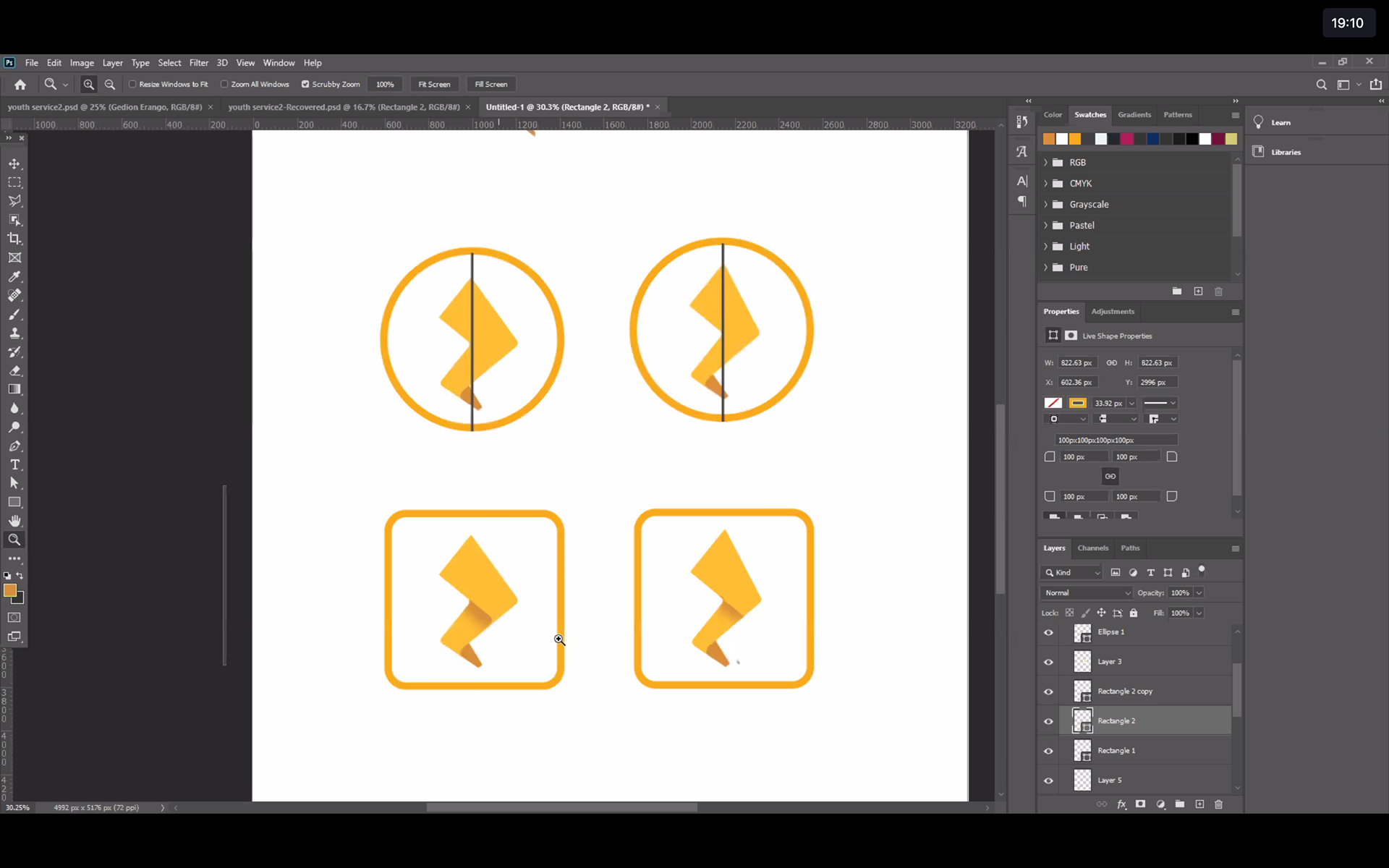Hide the Layer 3 layer

[x=1048, y=662]
